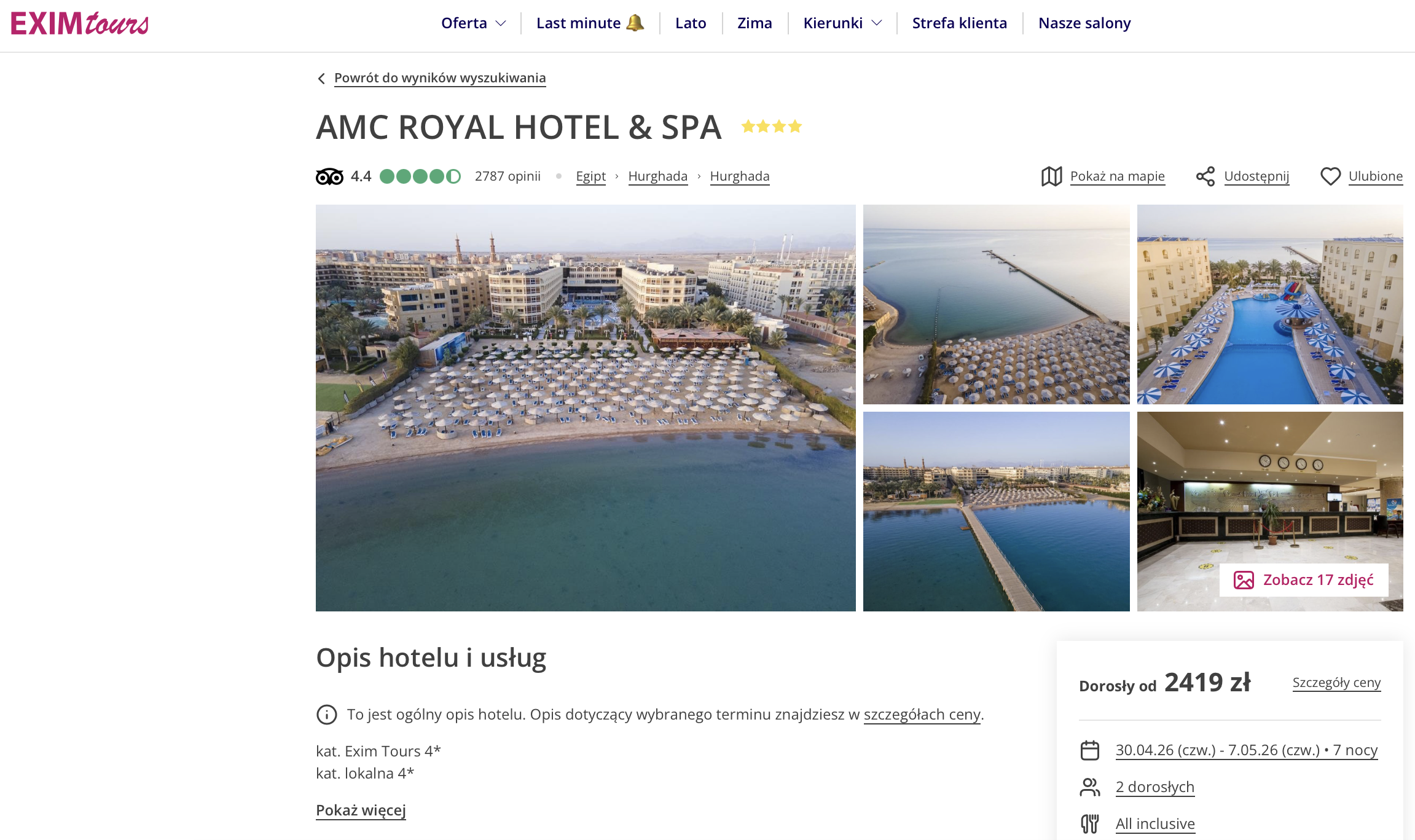This screenshot has height=840, width=1415.
Task: Click the TripAdvisor owl icon
Action: (x=329, y=176)
